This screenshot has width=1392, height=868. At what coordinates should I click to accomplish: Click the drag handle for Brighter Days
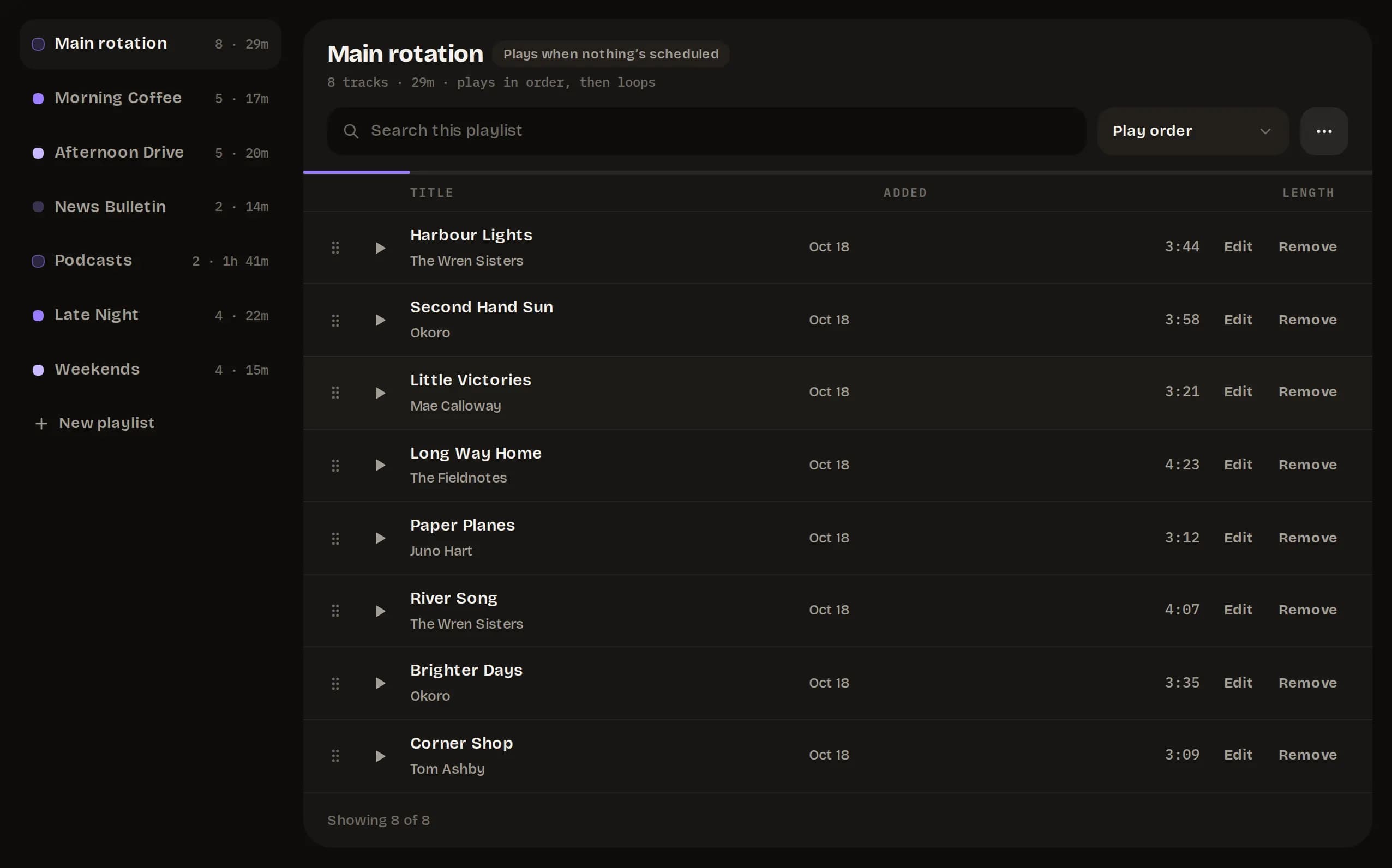coord(335,684)
